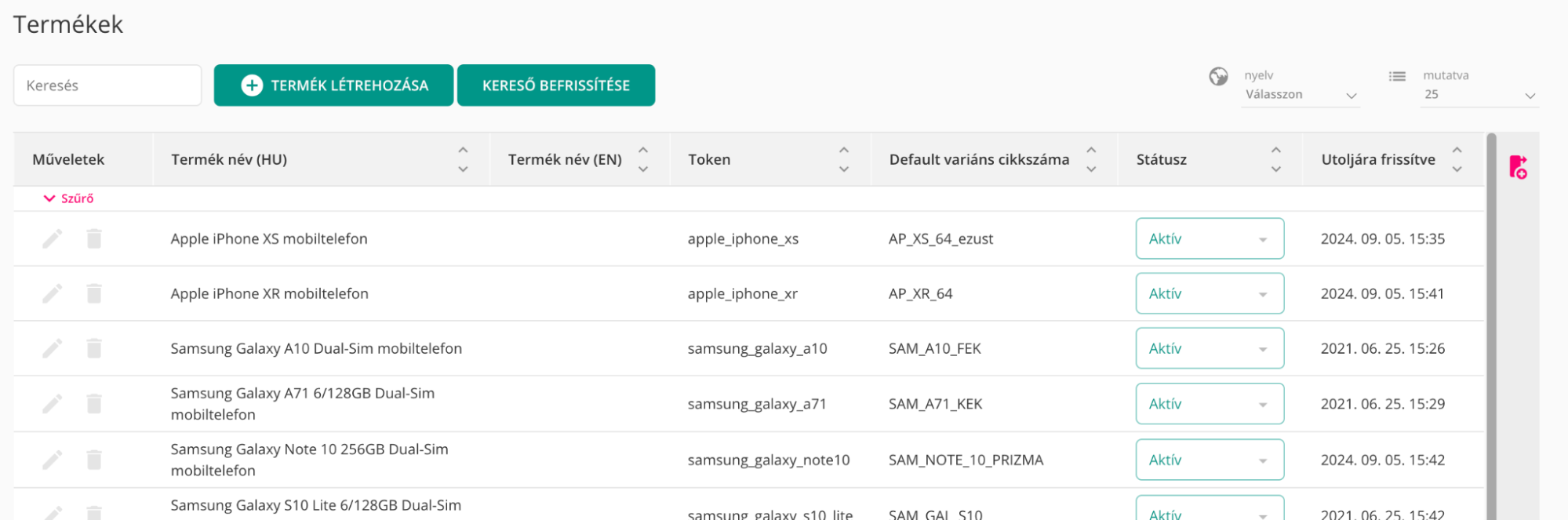Click the pink export file icon
The image size is (1568, 520).
(1518, 167)
